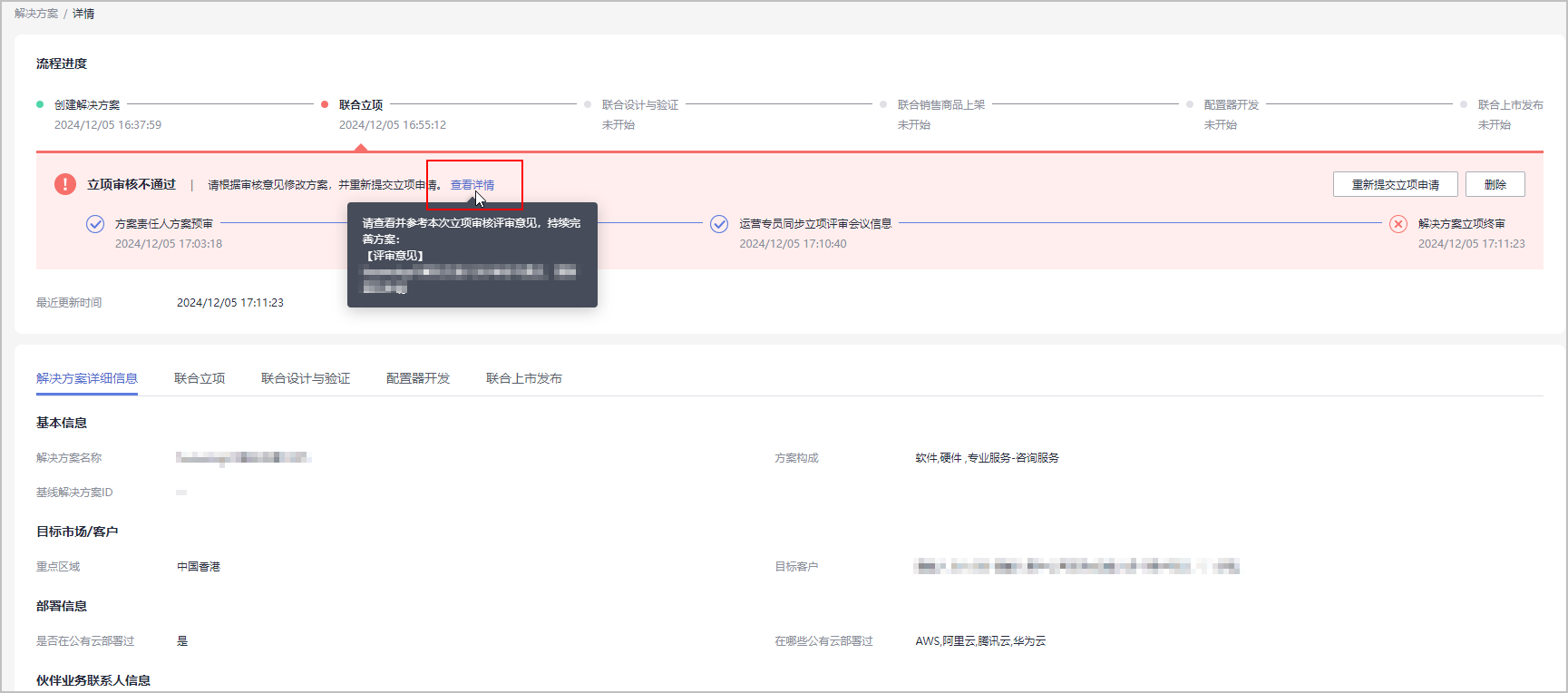Screen dimensions: 1568x693
Task: Click the 软件,硬件,专业服务-咨询服务 value
Action: pos(988,458)
